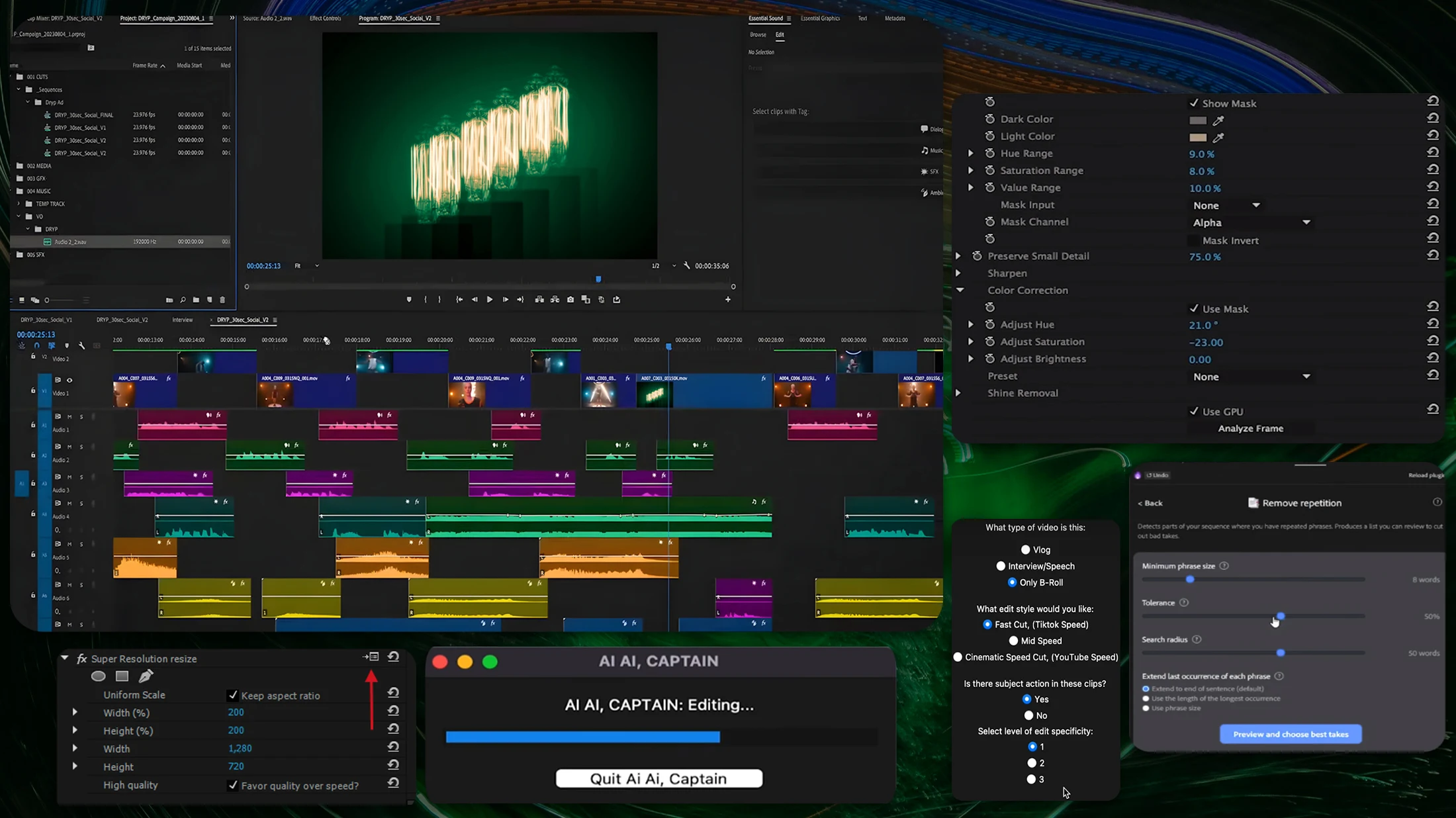Select the pen mask tool in Super Resolution
This screenshot has height=818, width=1456.
pyautogui.click(x=146, y=676)
